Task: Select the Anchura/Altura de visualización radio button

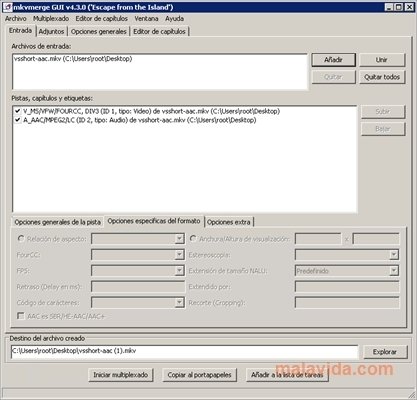Action: (193, 239)
